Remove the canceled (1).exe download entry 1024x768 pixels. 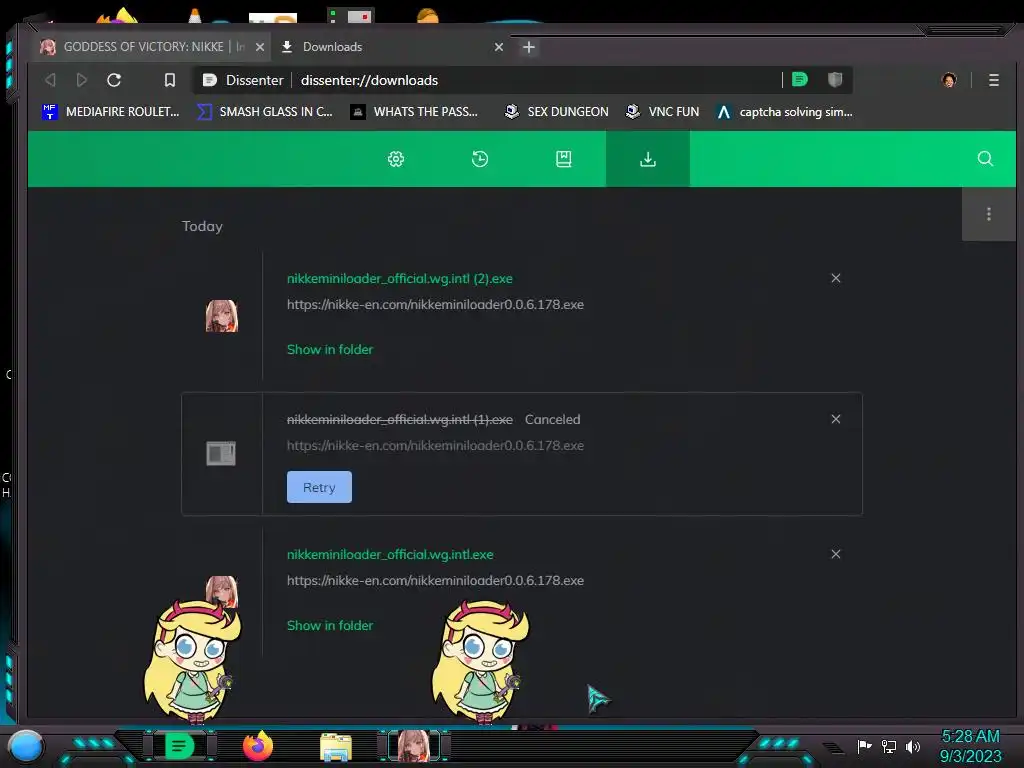835,419
